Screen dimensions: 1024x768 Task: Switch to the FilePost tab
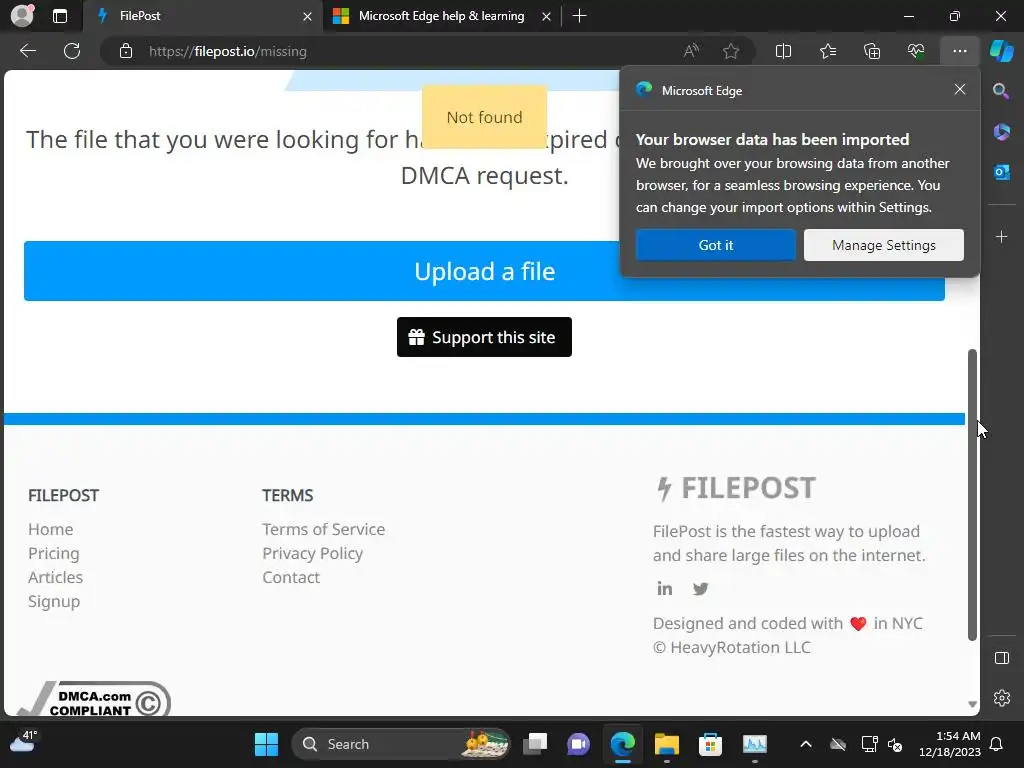[204, 16]
